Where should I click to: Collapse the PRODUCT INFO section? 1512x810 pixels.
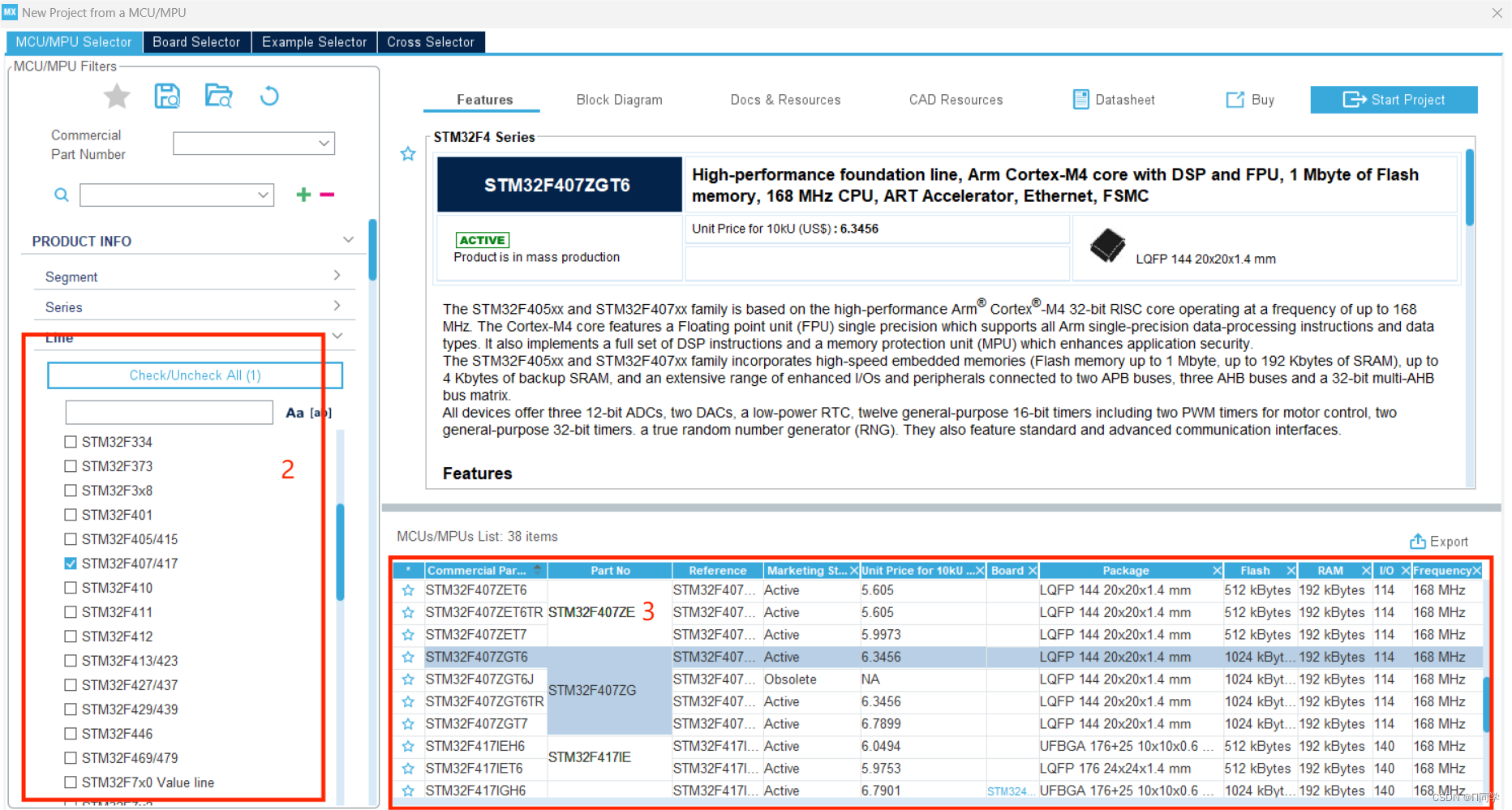click(348, 240)
